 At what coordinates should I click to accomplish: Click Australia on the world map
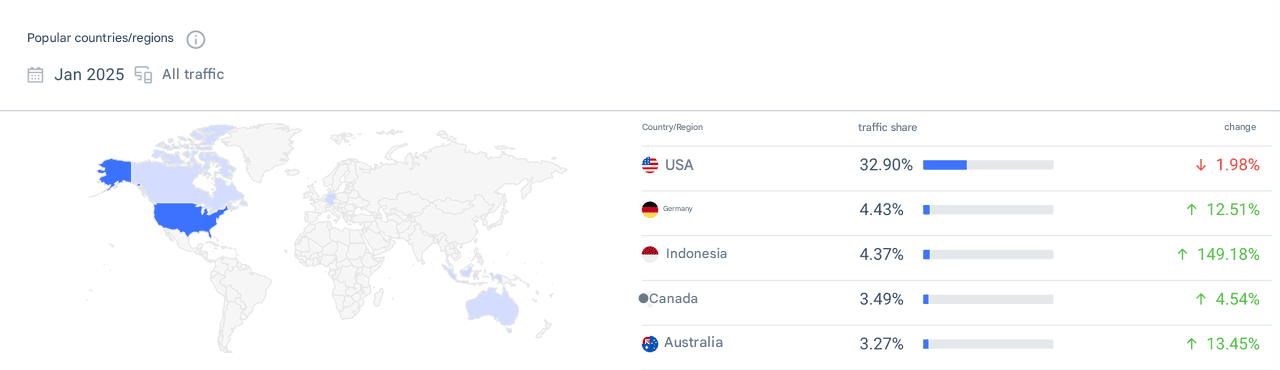click(x=492, y=306)
